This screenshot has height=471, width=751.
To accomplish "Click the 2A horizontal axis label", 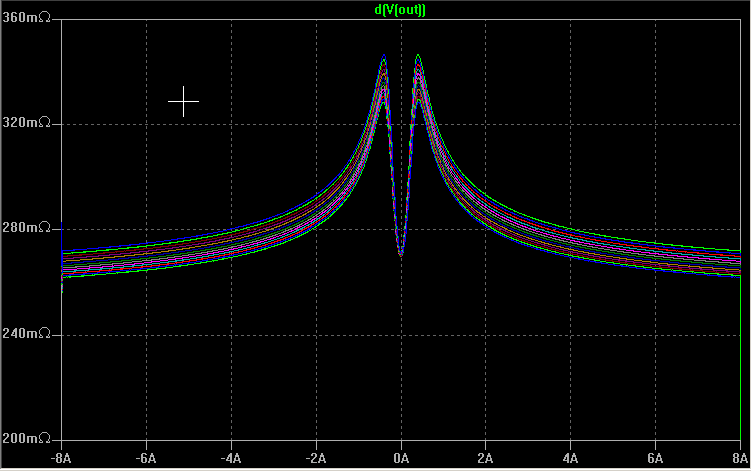I will click(485, 459).
